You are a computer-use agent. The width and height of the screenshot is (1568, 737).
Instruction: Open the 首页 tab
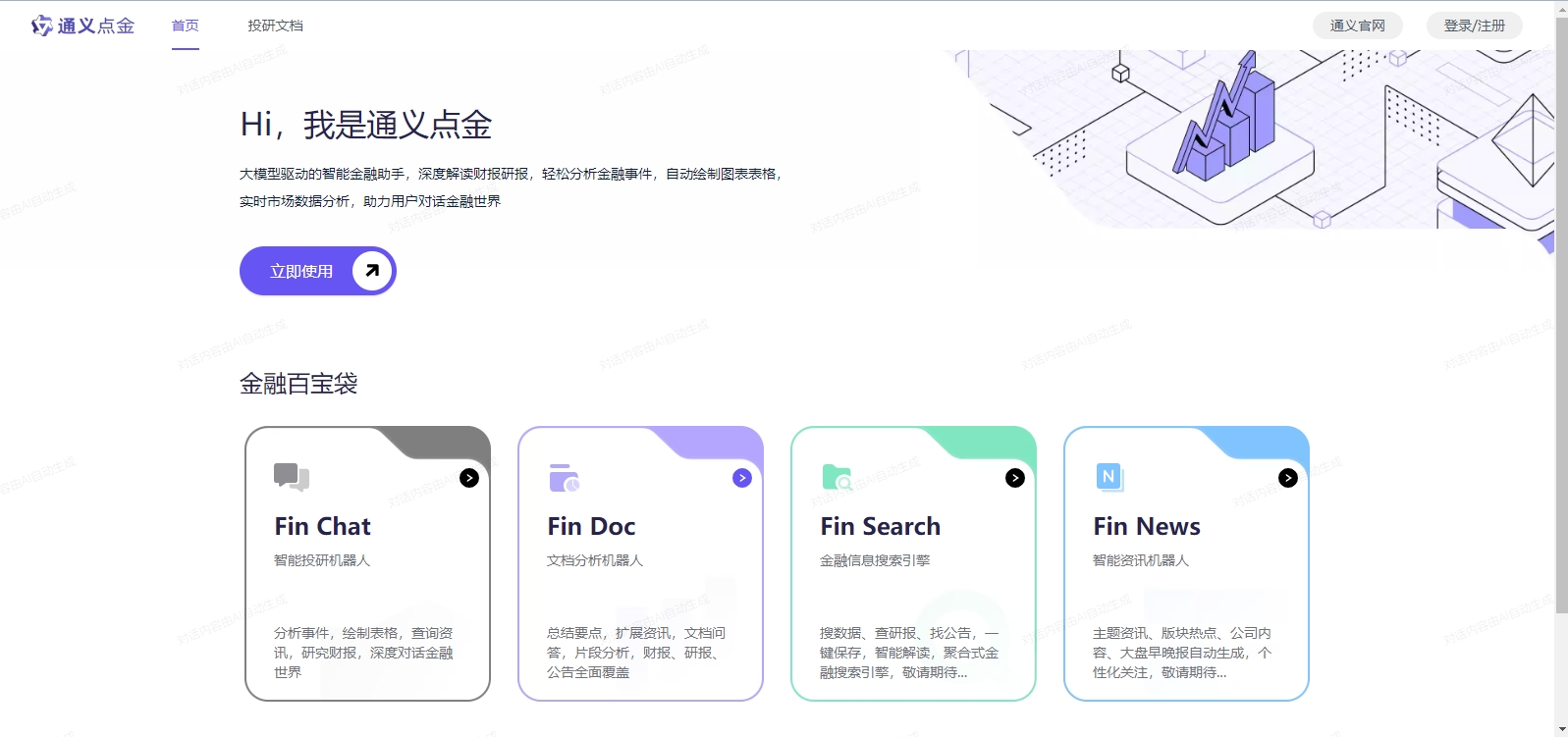point(186,26)
